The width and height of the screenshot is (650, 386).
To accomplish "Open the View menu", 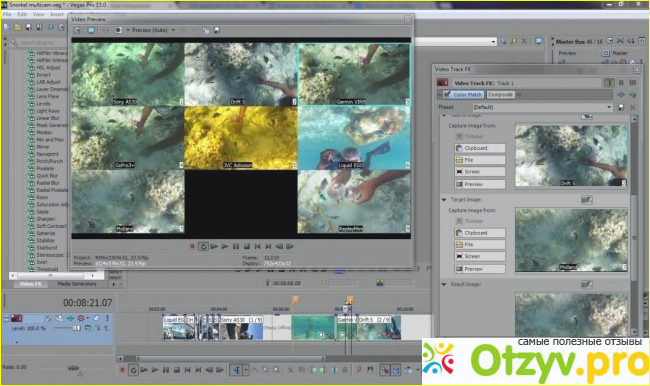I will pyautogui.click(x=38, y=14).
